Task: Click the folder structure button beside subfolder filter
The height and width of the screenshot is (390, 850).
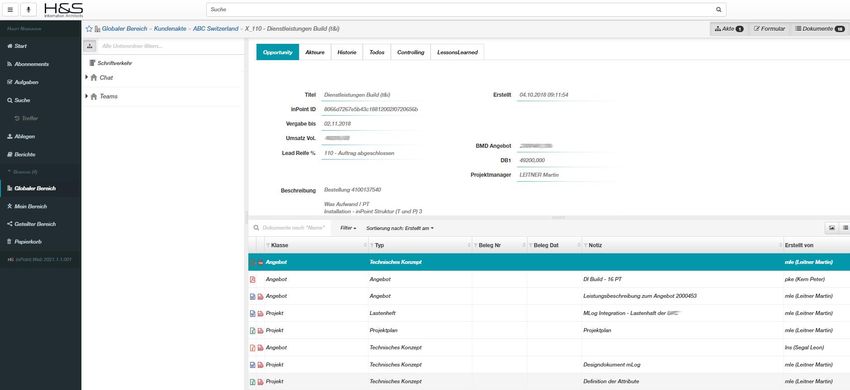Action: click(89, 46)
